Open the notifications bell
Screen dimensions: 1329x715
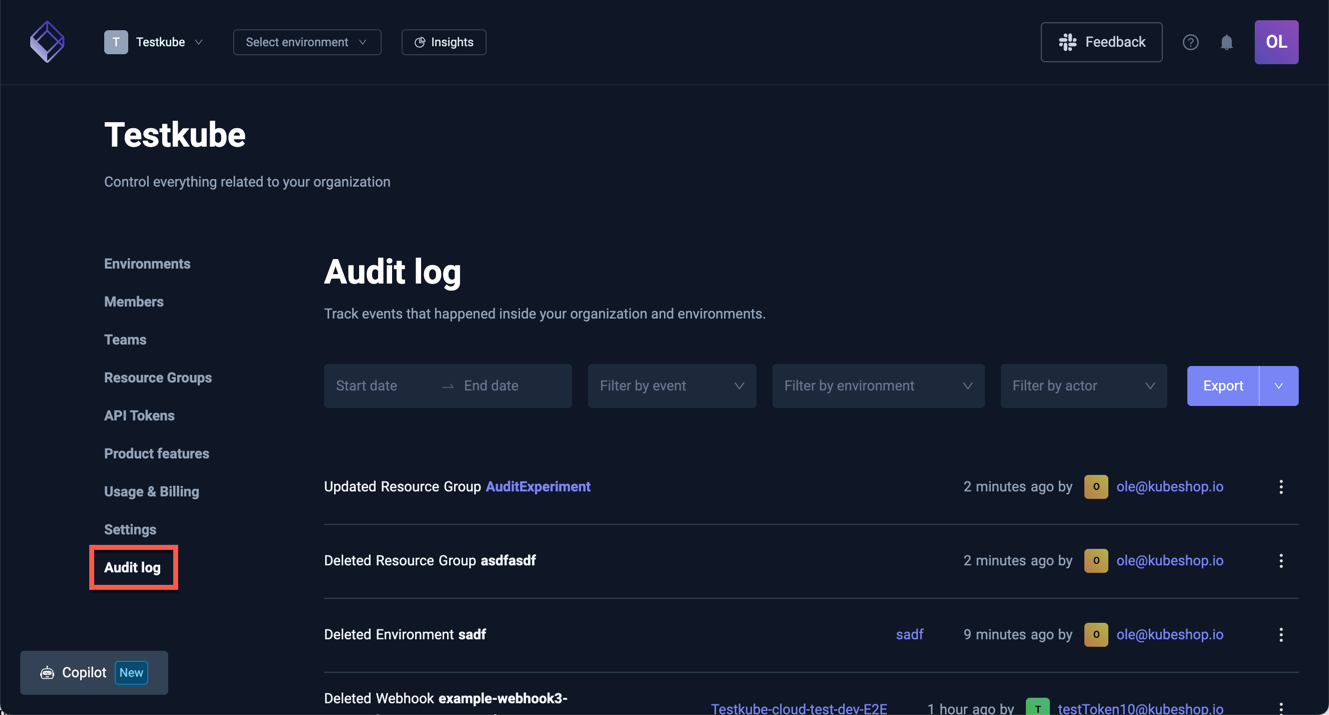coord(1227,42)
